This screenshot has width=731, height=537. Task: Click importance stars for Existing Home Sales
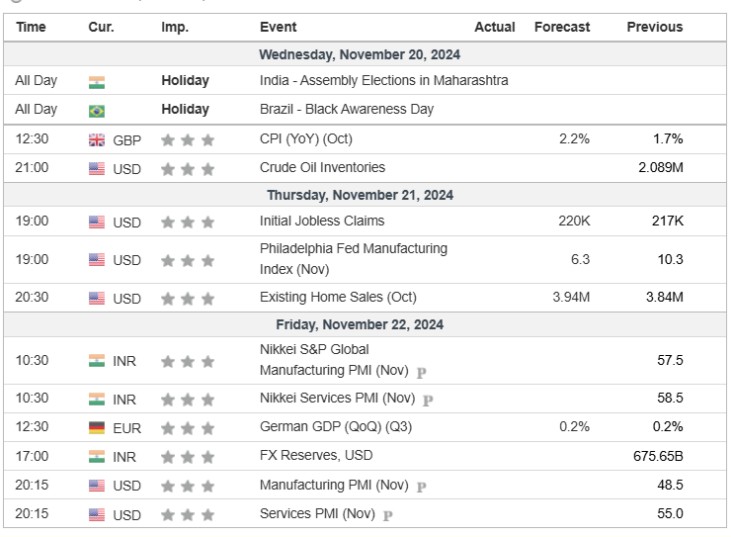[187, 297]
